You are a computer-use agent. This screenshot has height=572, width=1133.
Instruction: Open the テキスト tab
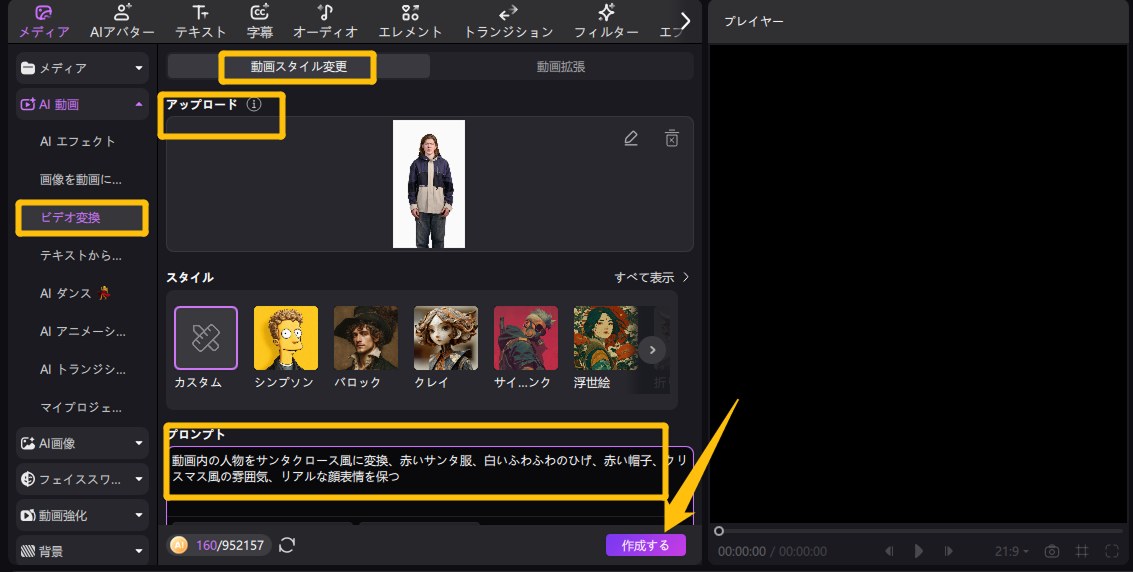coord(200,22)
